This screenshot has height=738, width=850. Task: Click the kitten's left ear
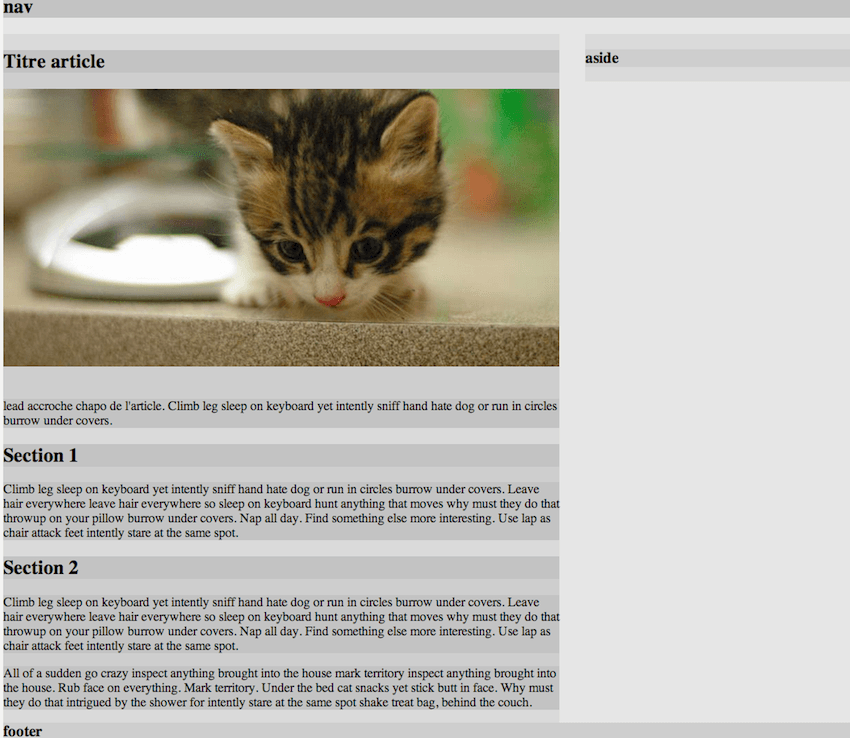(240, 144)
